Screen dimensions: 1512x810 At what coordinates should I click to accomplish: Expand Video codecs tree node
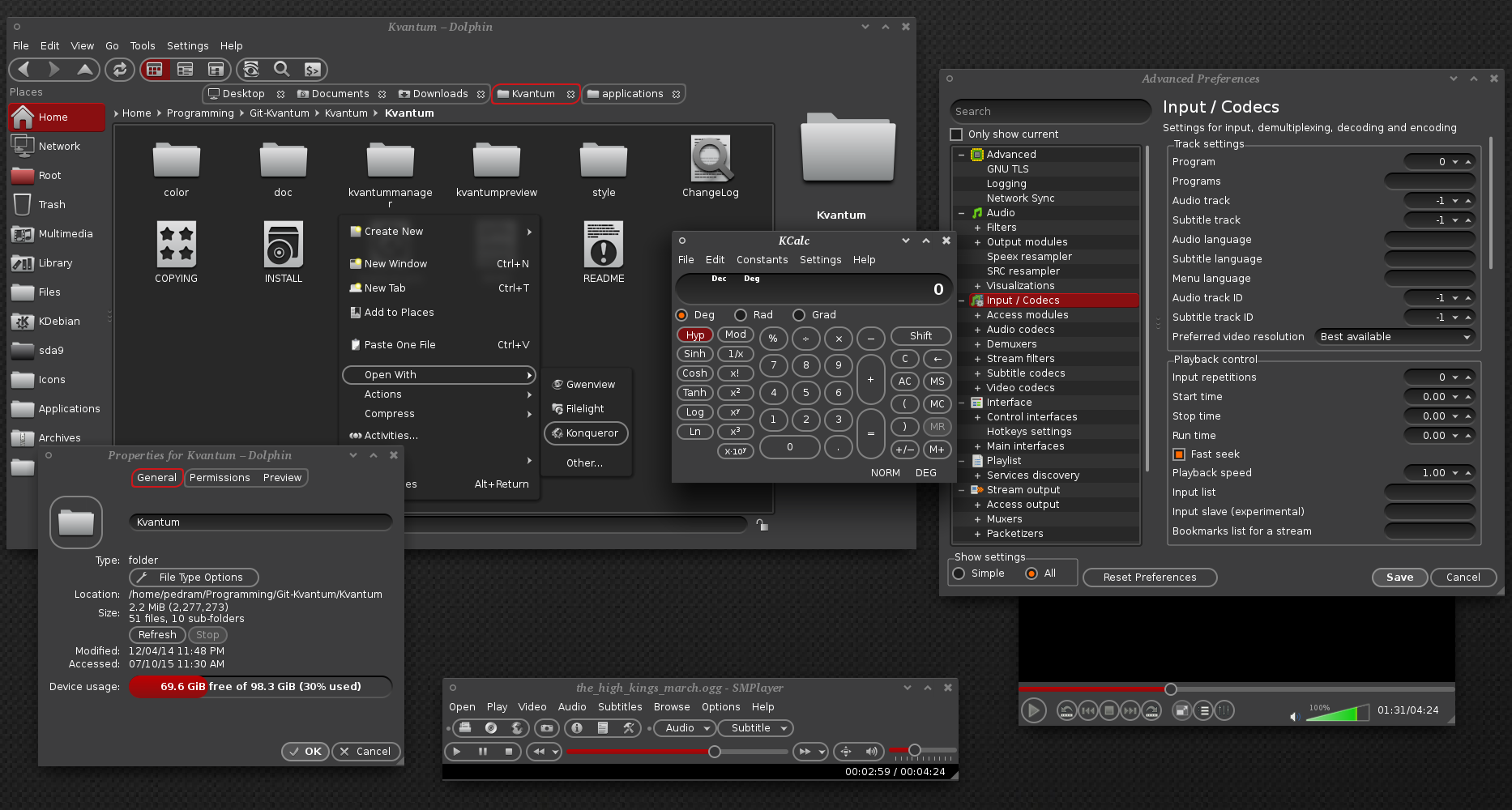point(977,388)
